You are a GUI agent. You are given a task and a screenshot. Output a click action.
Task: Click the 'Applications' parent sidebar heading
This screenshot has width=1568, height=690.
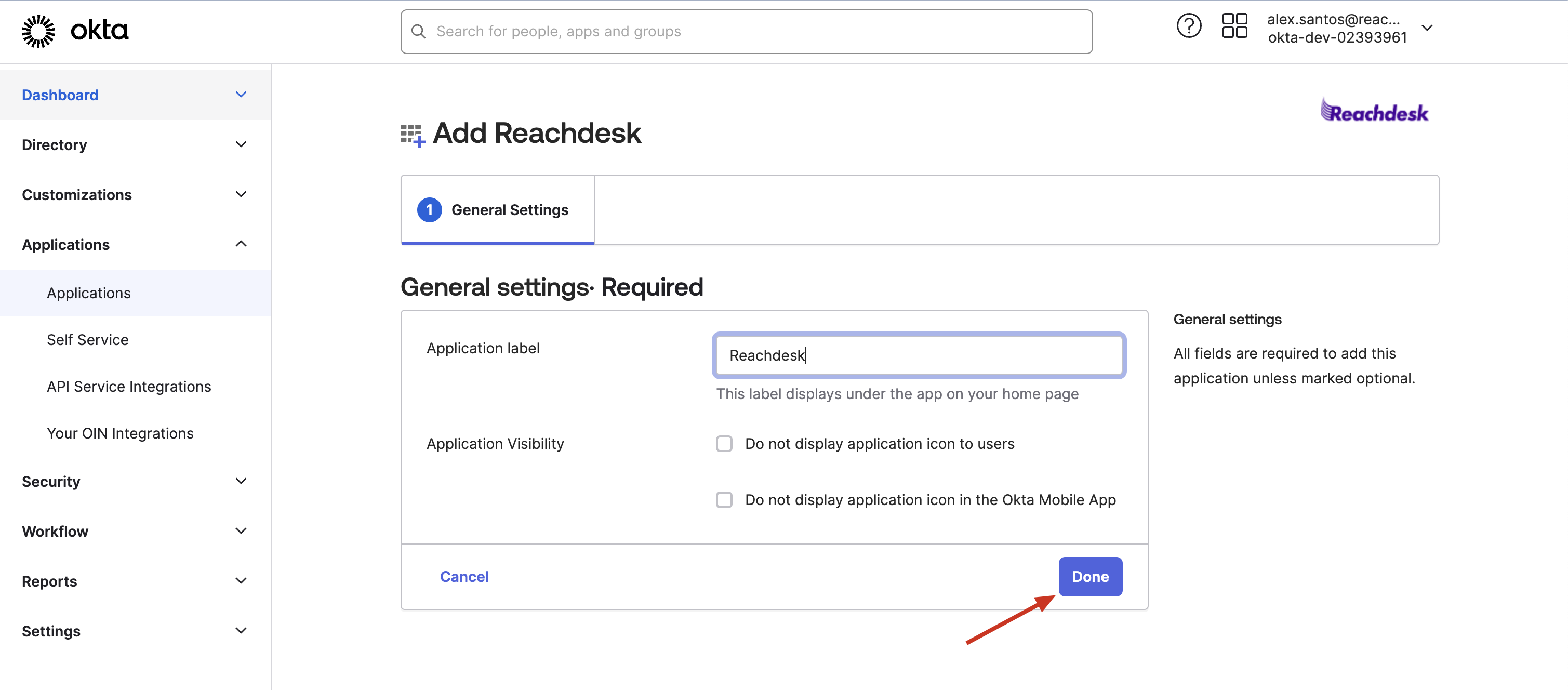(x=66, y=245)
